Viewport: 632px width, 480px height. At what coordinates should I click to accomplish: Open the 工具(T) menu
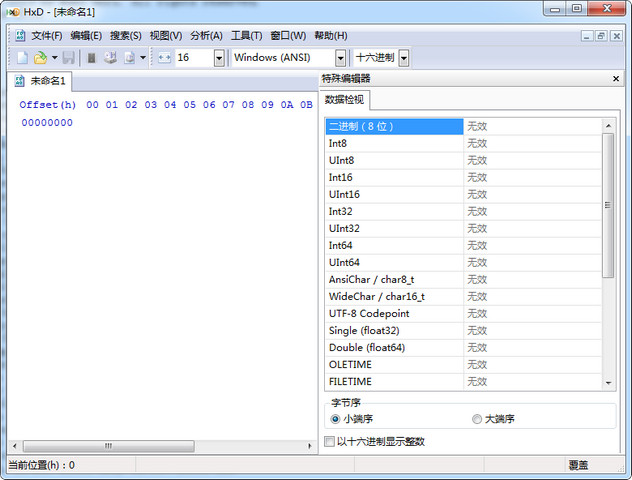pos(246,35)
